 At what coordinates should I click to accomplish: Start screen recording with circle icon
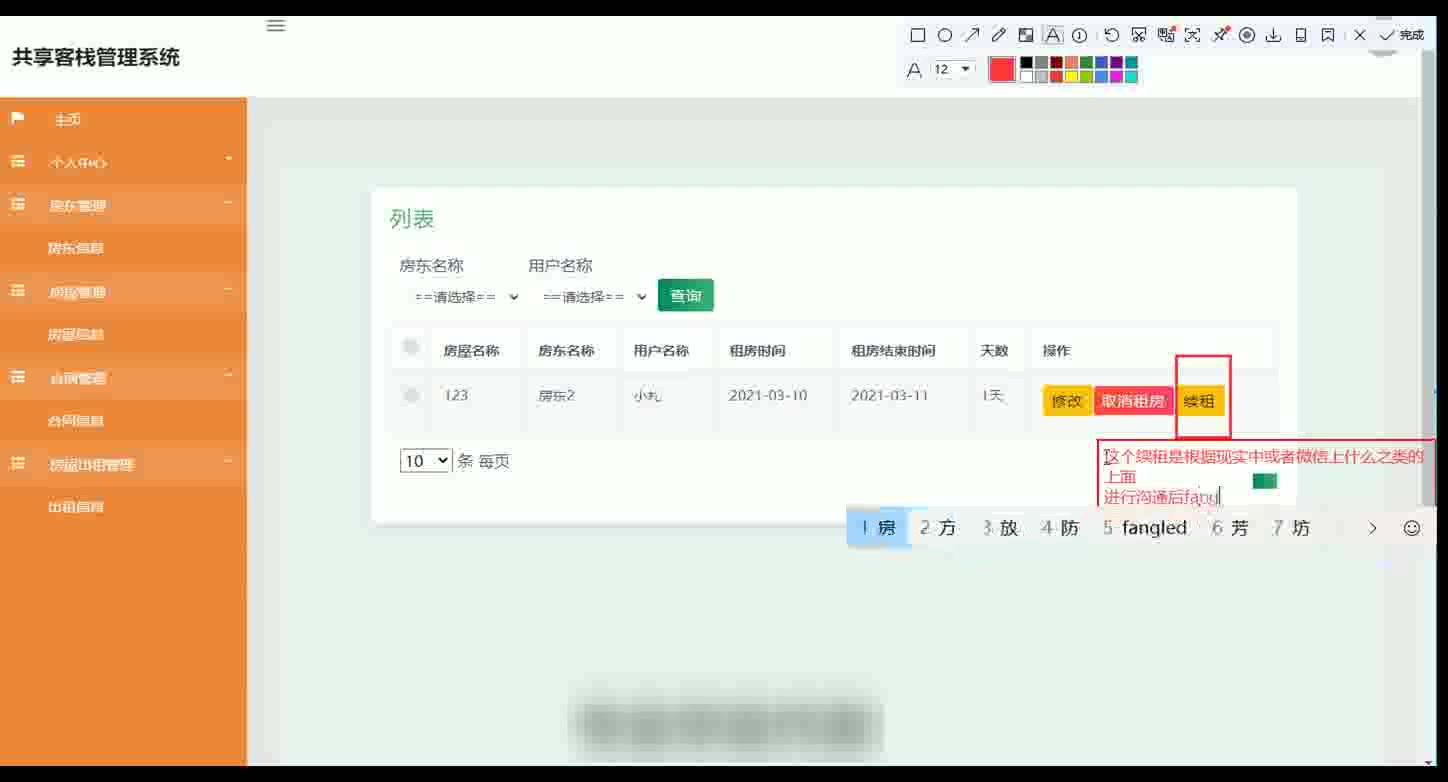click(x=1247, y=35)
